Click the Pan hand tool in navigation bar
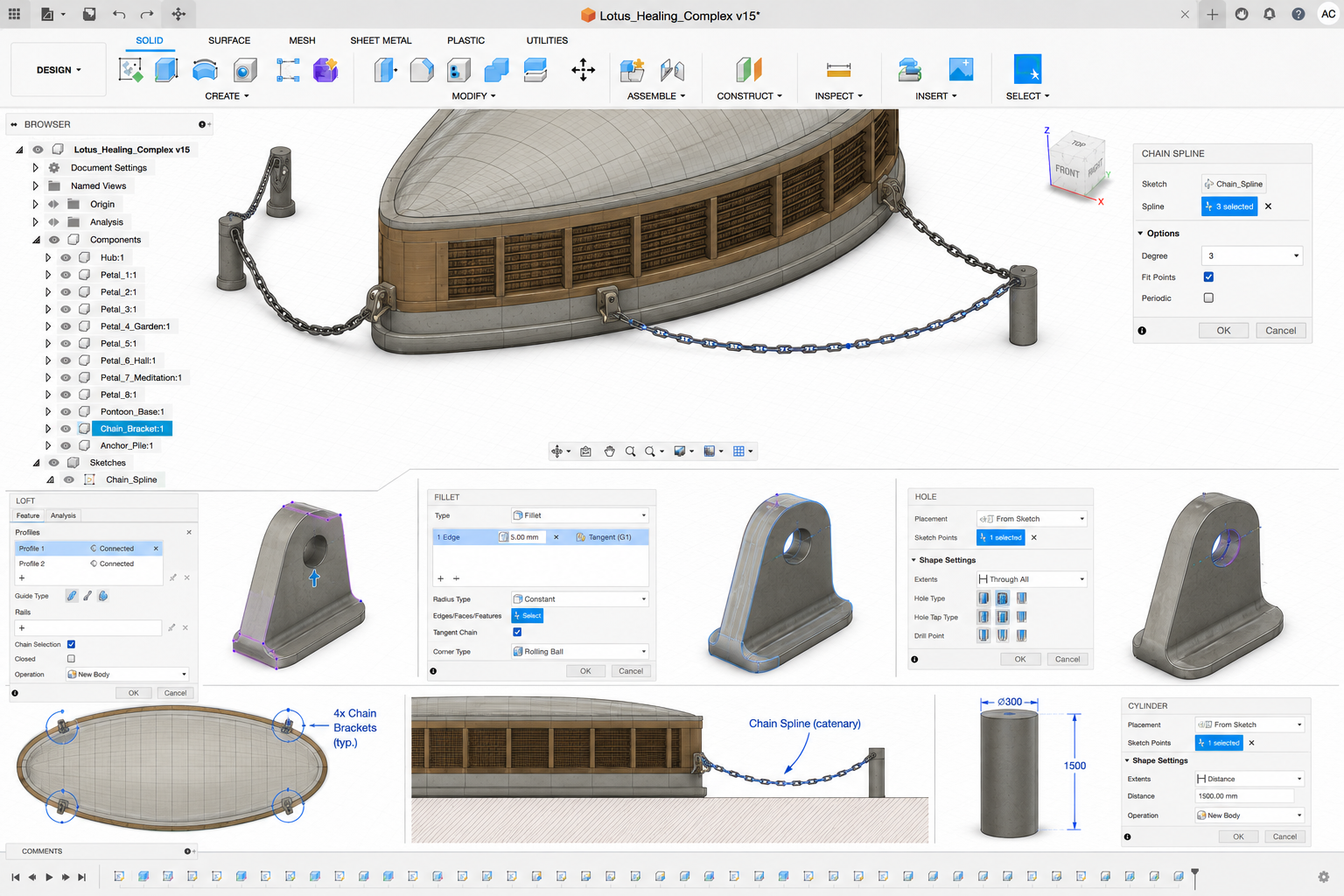Viewport: 1344px width, 896px height. pyautogui.click(x=609, y=451)
